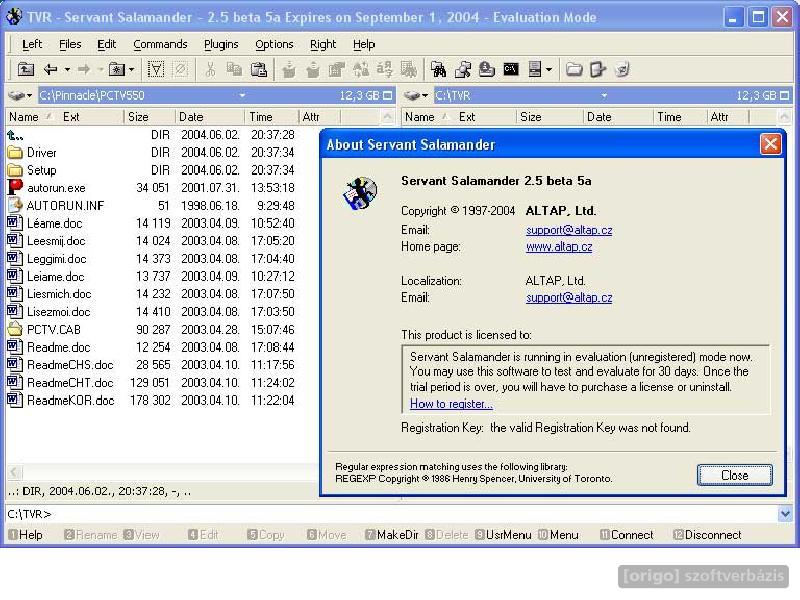Screen dimensions: 800x600
Task: Click the autorun.exe file icon
Action: click(15, 187)
